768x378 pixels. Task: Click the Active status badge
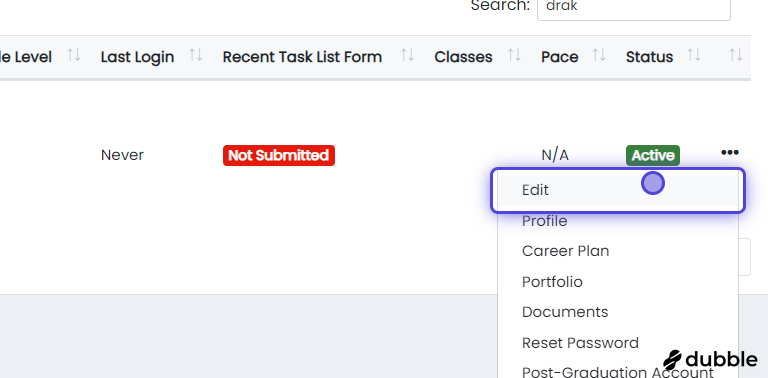(652, 156)
